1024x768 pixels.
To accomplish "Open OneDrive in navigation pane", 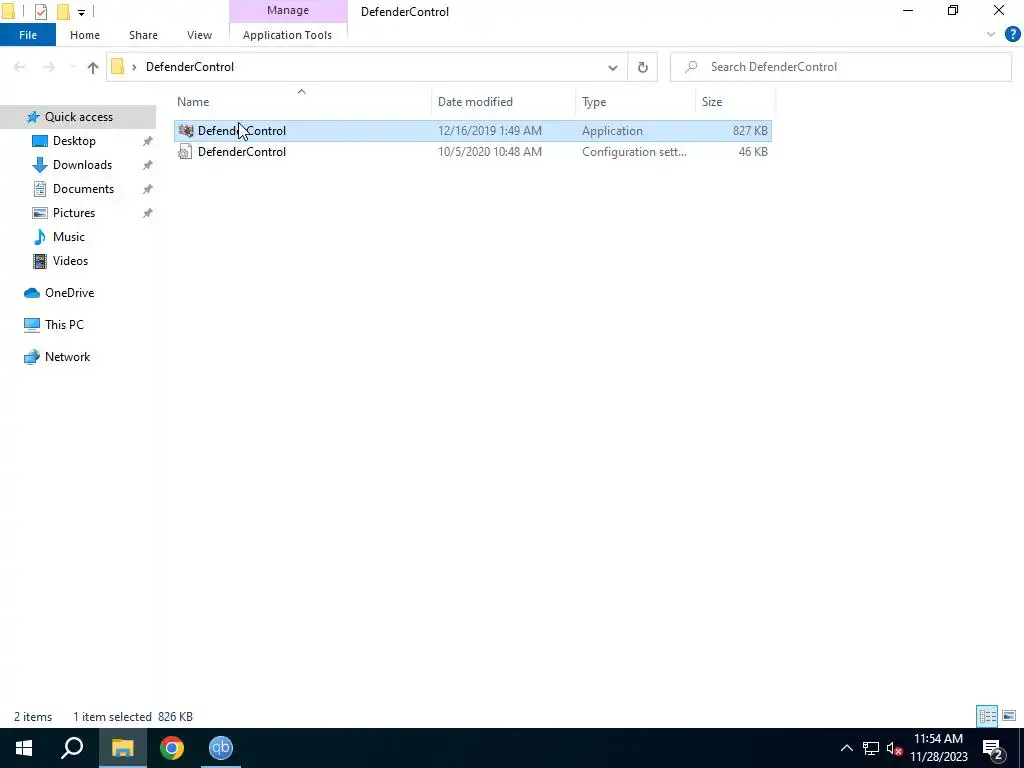I will (x=69, y=293).
